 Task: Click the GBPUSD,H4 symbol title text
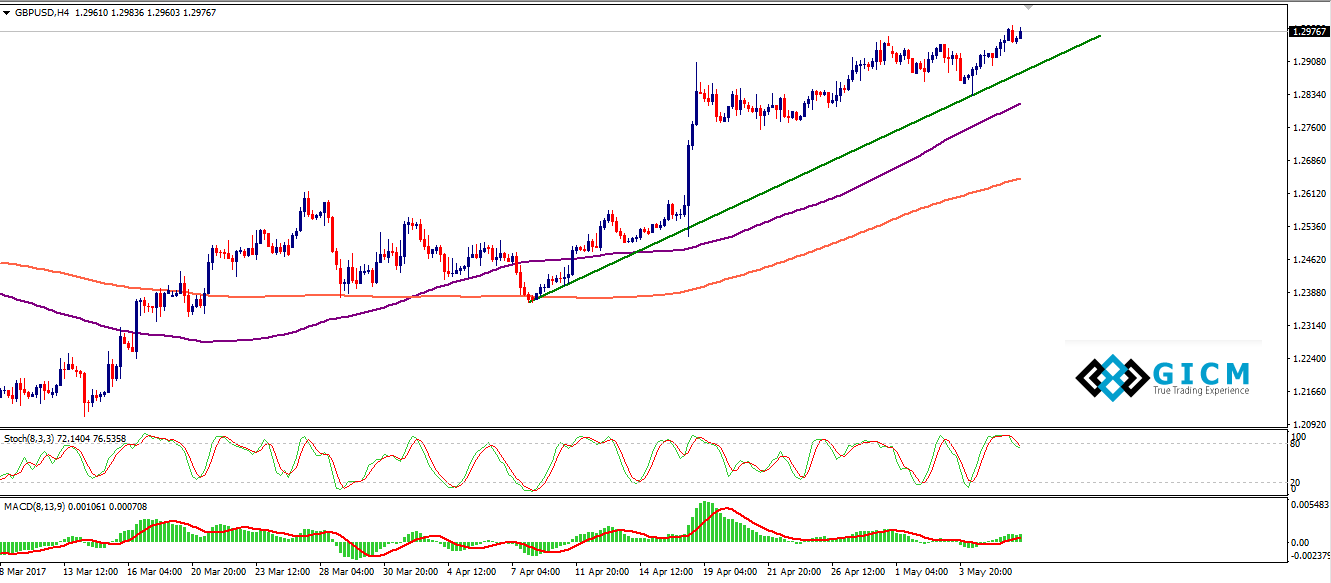click(42, 13)
